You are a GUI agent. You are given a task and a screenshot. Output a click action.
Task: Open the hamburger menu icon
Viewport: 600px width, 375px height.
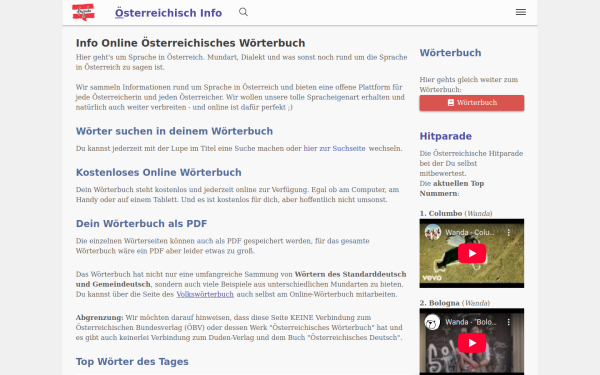tap(520, 12)
